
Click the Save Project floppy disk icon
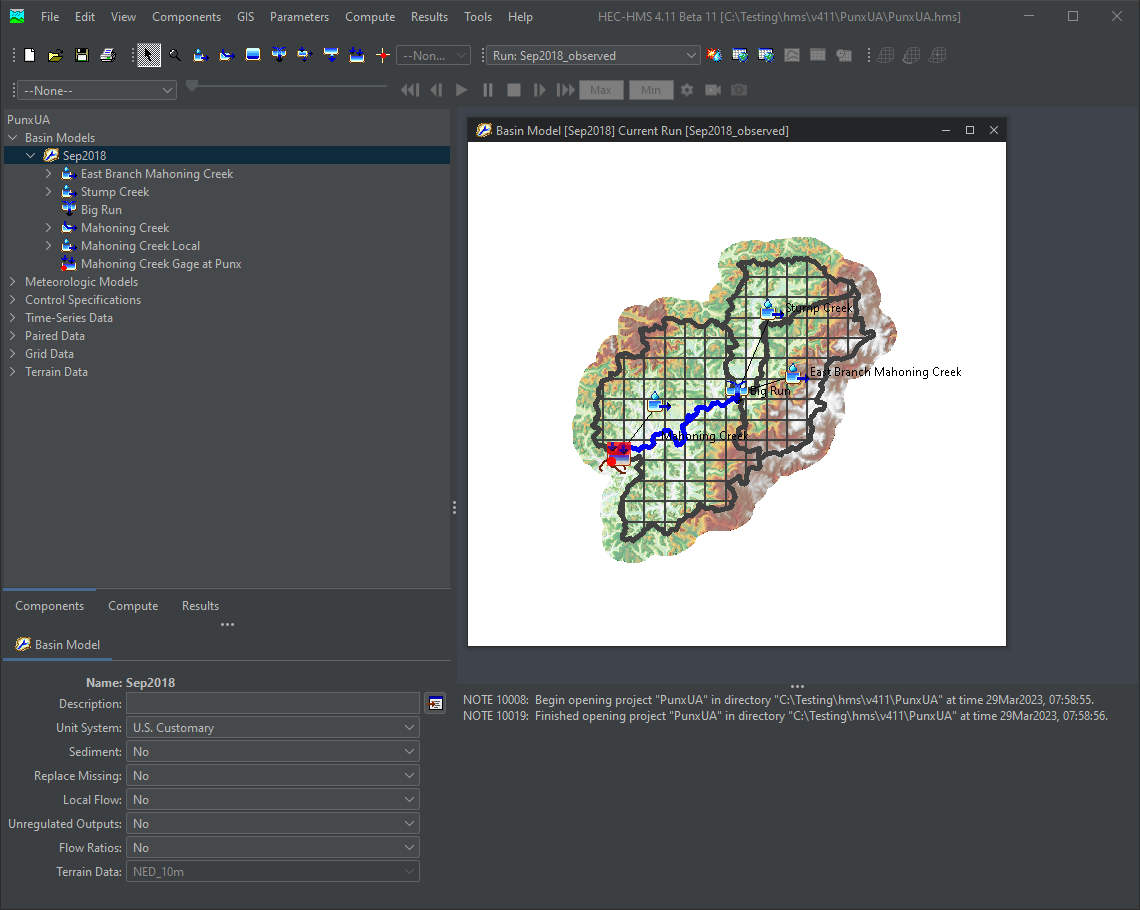(x=82, y=56)
